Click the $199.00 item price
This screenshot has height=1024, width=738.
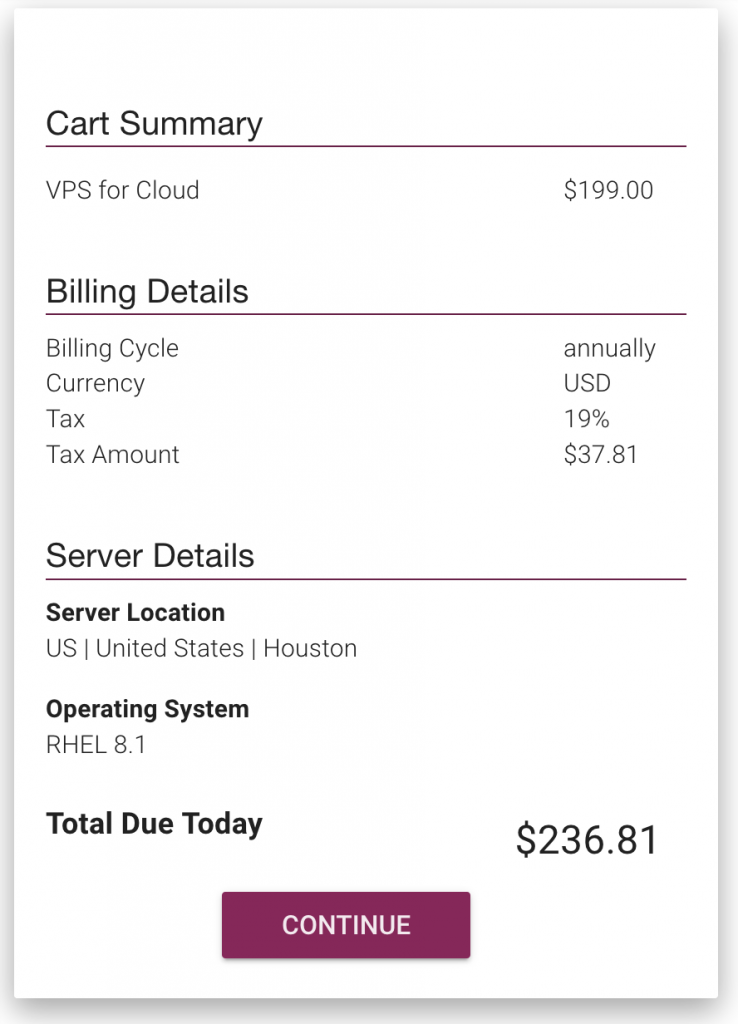[608, 190]
